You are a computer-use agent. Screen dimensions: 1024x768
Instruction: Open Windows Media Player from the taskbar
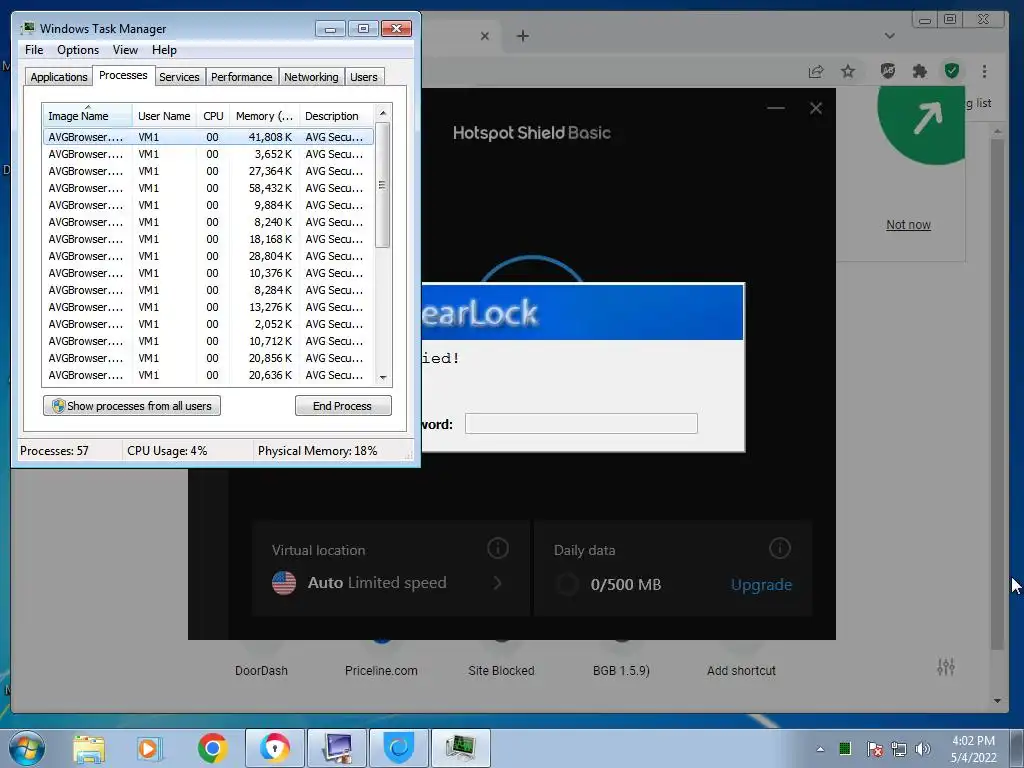pyautogui.click(x=149, y=748)
